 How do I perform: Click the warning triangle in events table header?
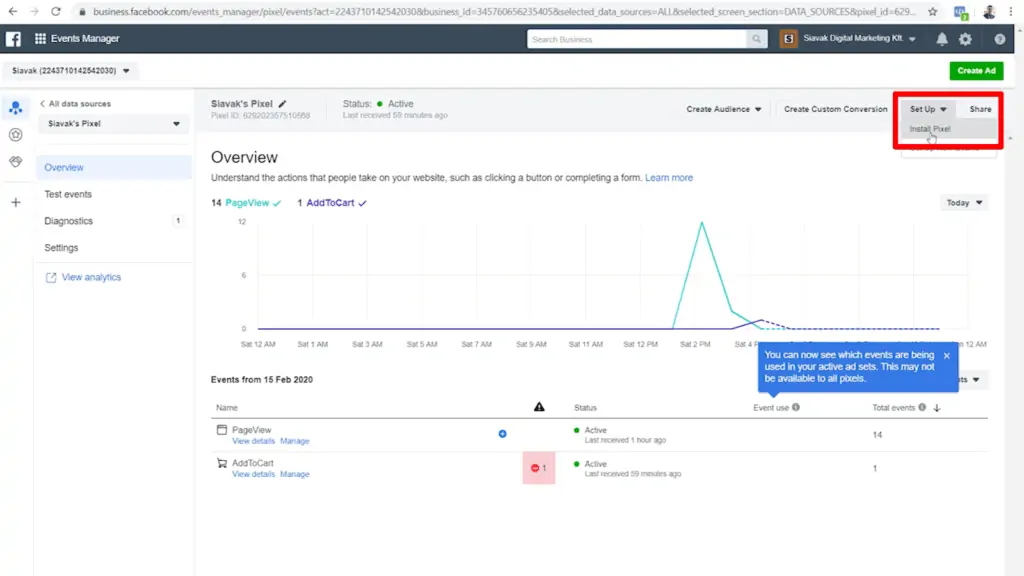[x=539, y=406]
